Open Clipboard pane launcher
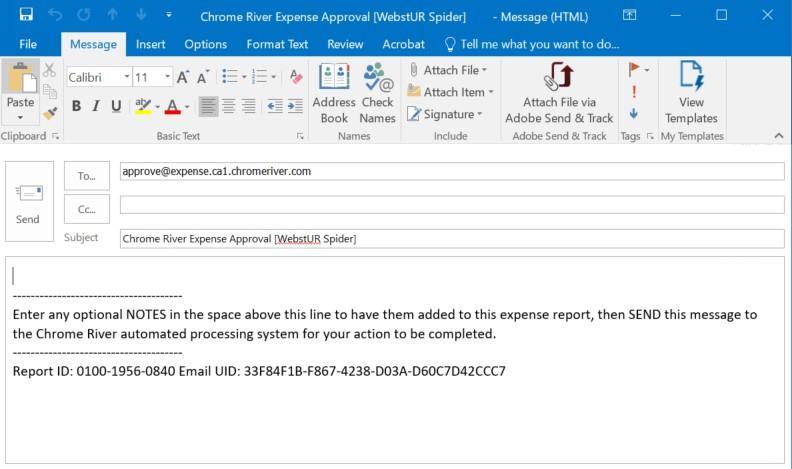The height and width of the screenshot is (469, 792). click(x=56, y=136)
